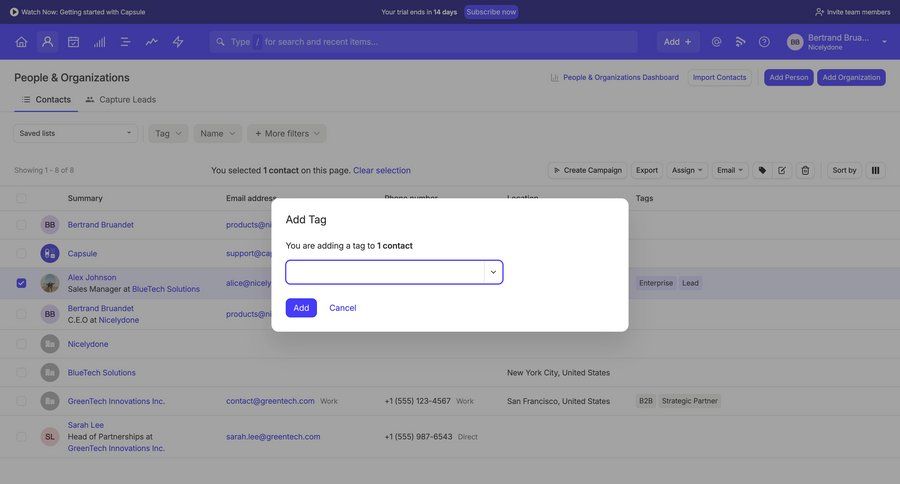
Task: Toggle the select-all header checkbox
Action: tap(21, 198)
